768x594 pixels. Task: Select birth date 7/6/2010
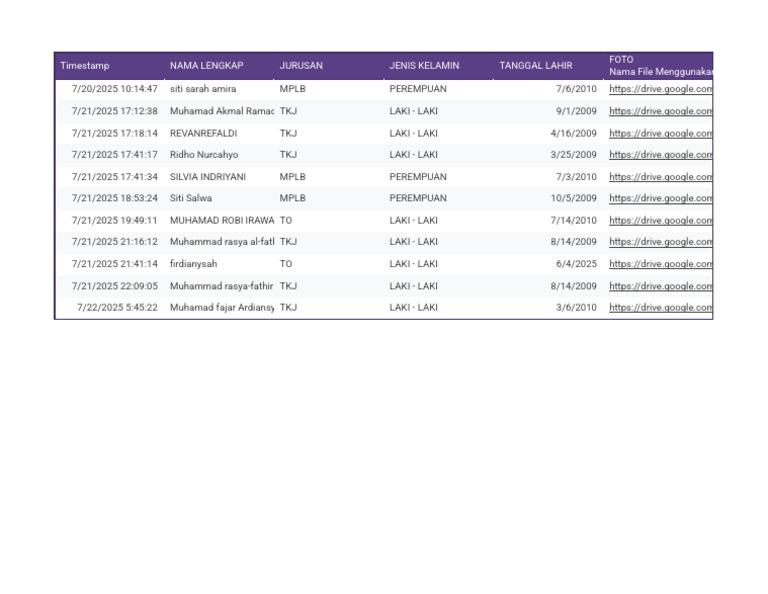point(576,89)
